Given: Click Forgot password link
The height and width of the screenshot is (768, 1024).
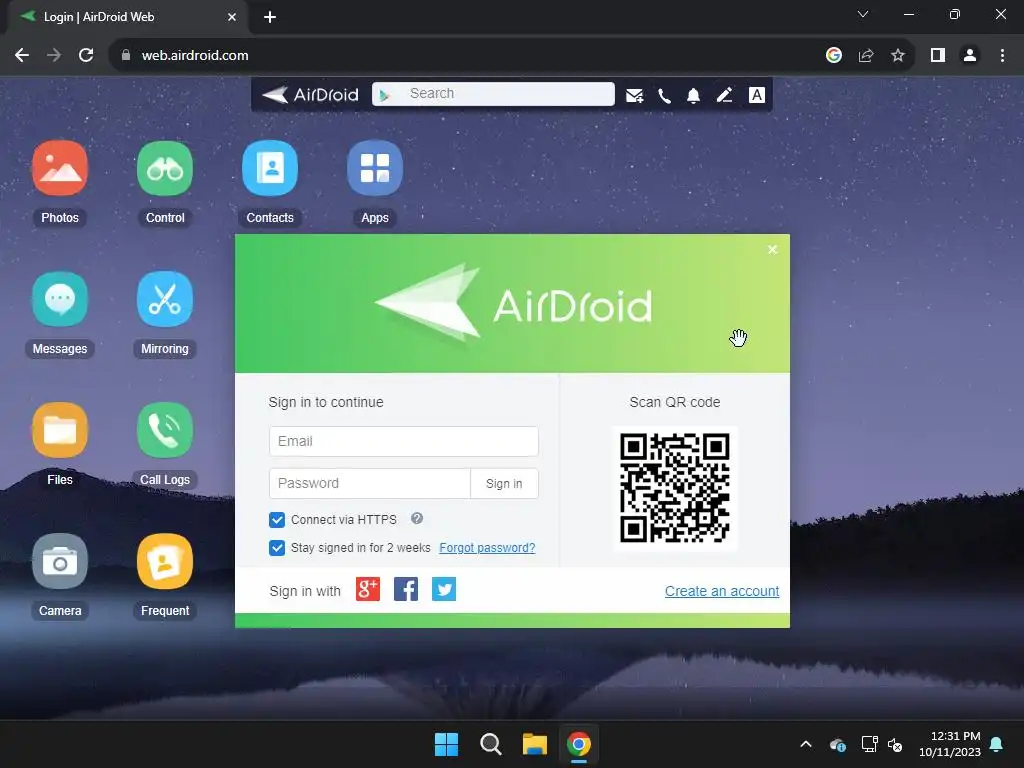Looking at the screenshot, I should (487, 548).
